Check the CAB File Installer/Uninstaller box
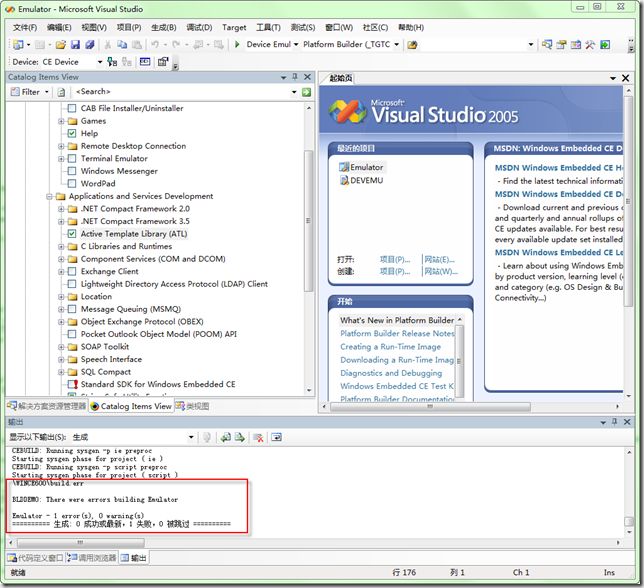 pos(72,108)
